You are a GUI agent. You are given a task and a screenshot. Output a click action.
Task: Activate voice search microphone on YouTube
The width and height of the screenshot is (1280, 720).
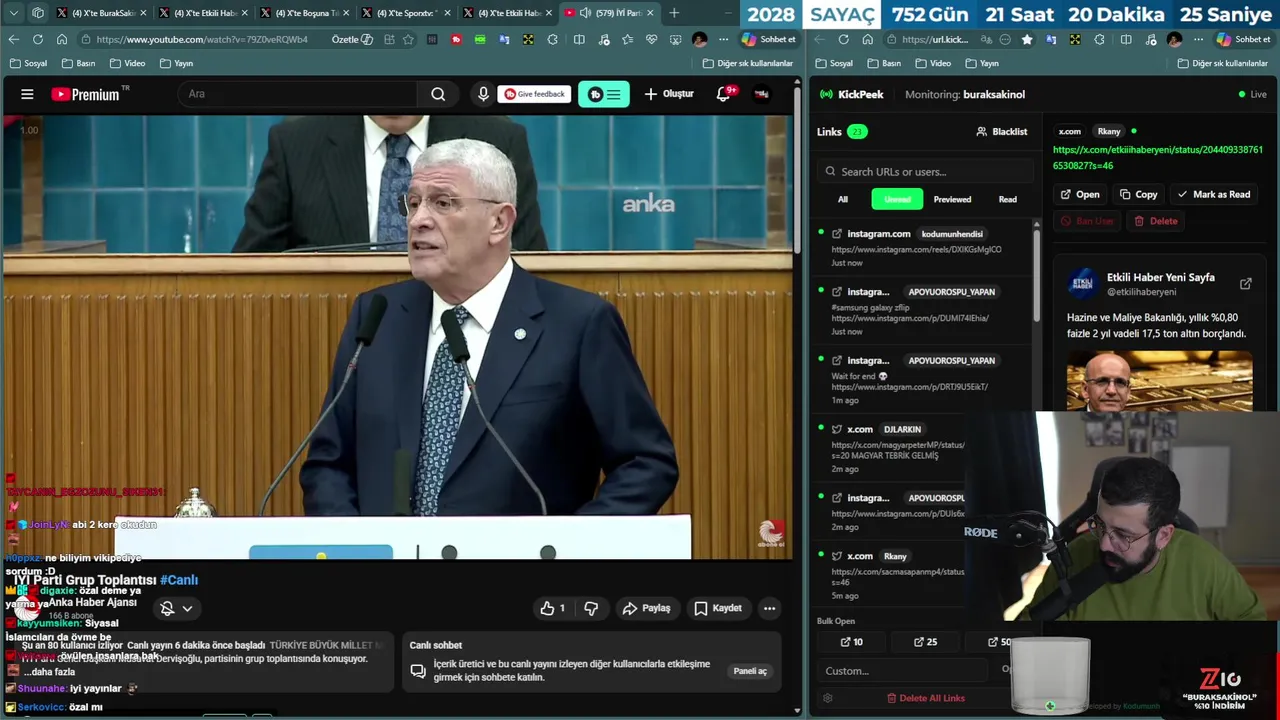click(483, 94)
